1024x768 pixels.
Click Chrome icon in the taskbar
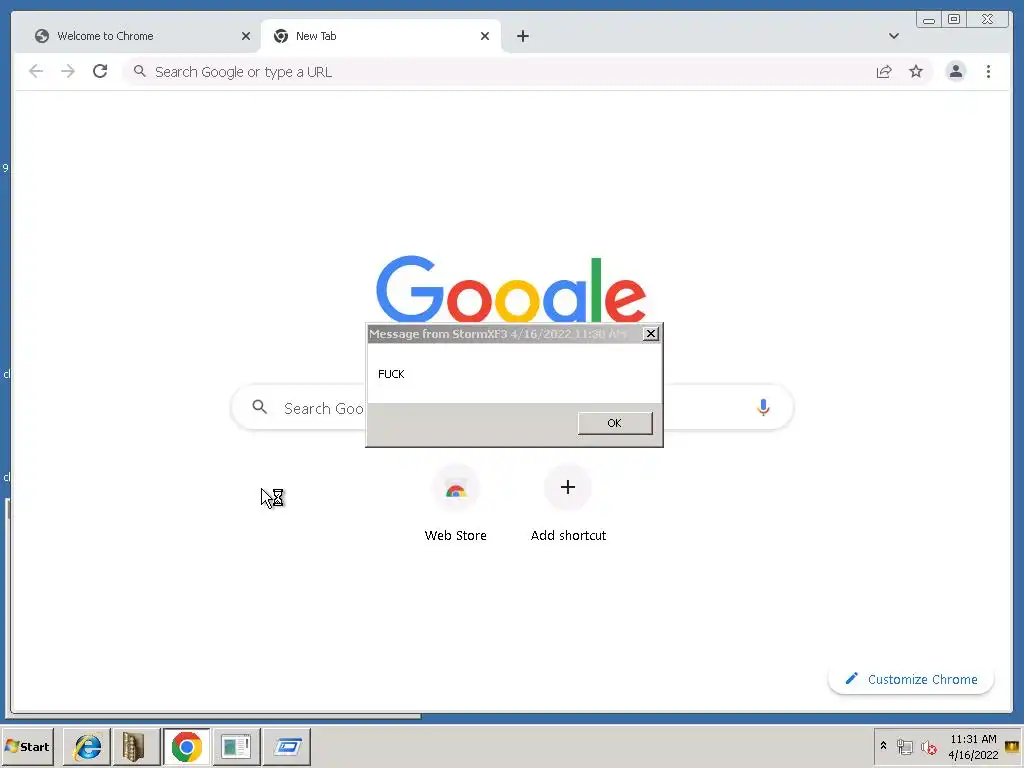pos(187,746)
